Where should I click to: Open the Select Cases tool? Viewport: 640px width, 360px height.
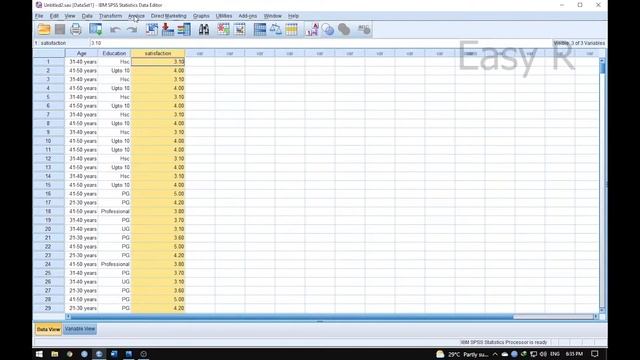coord(291,29)
